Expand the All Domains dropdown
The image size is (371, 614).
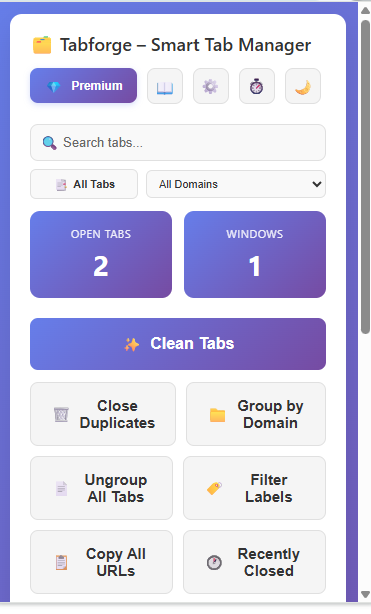point(236,184)
